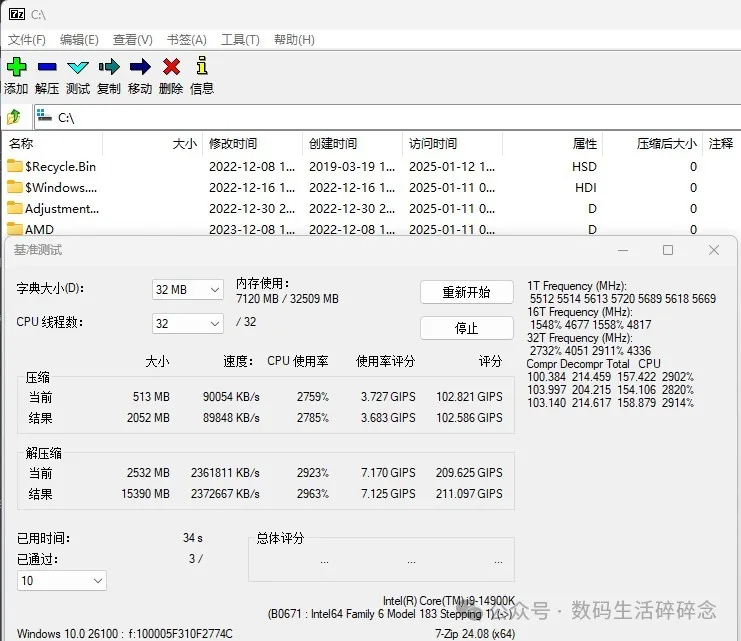Click the AMD folder icon
Screen dimensions: 741x641
tap(15, 229)
